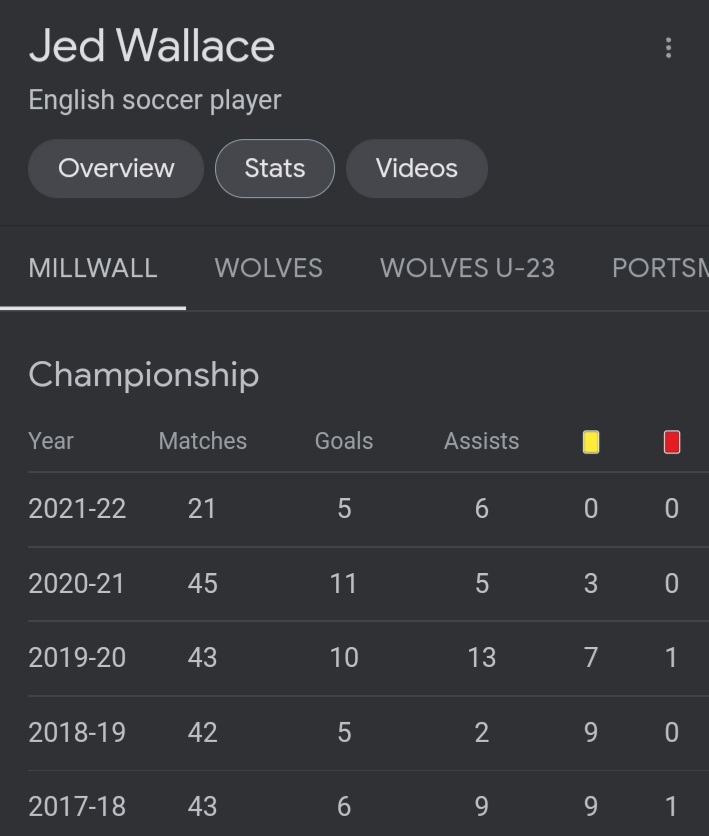Click the Jed Wallace title

[152, 47]
